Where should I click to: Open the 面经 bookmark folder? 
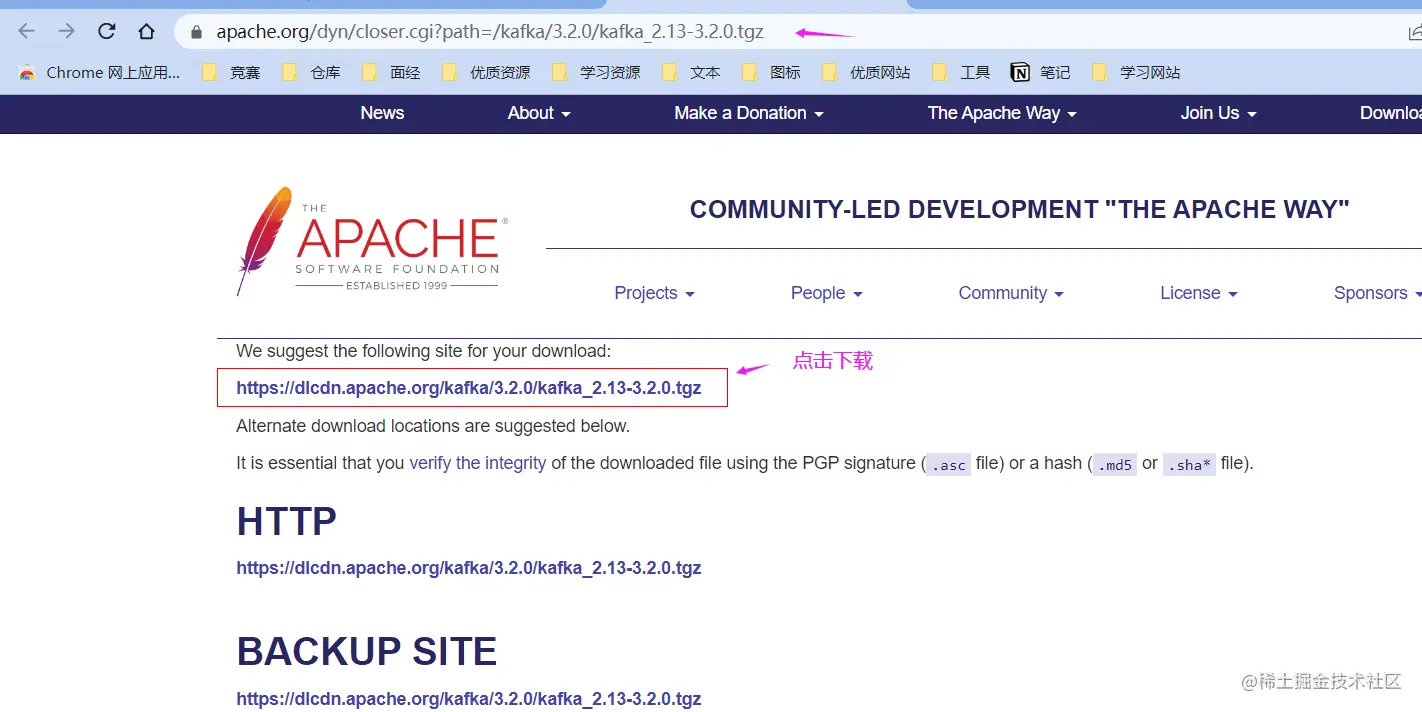391,72
